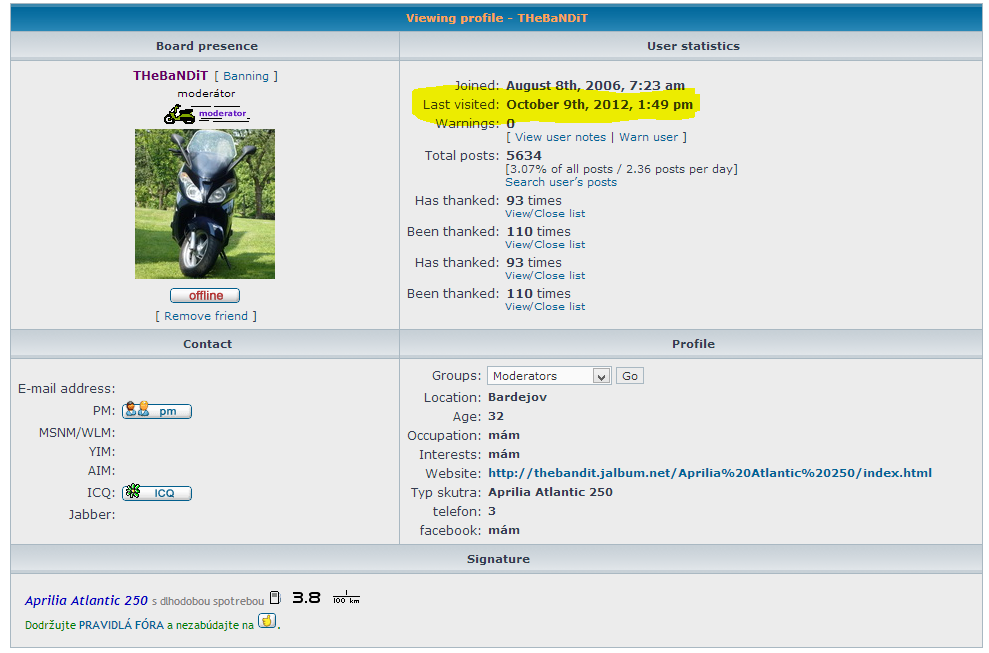Click the ICQ contact button
989x653 pixels.
(157, 493)
